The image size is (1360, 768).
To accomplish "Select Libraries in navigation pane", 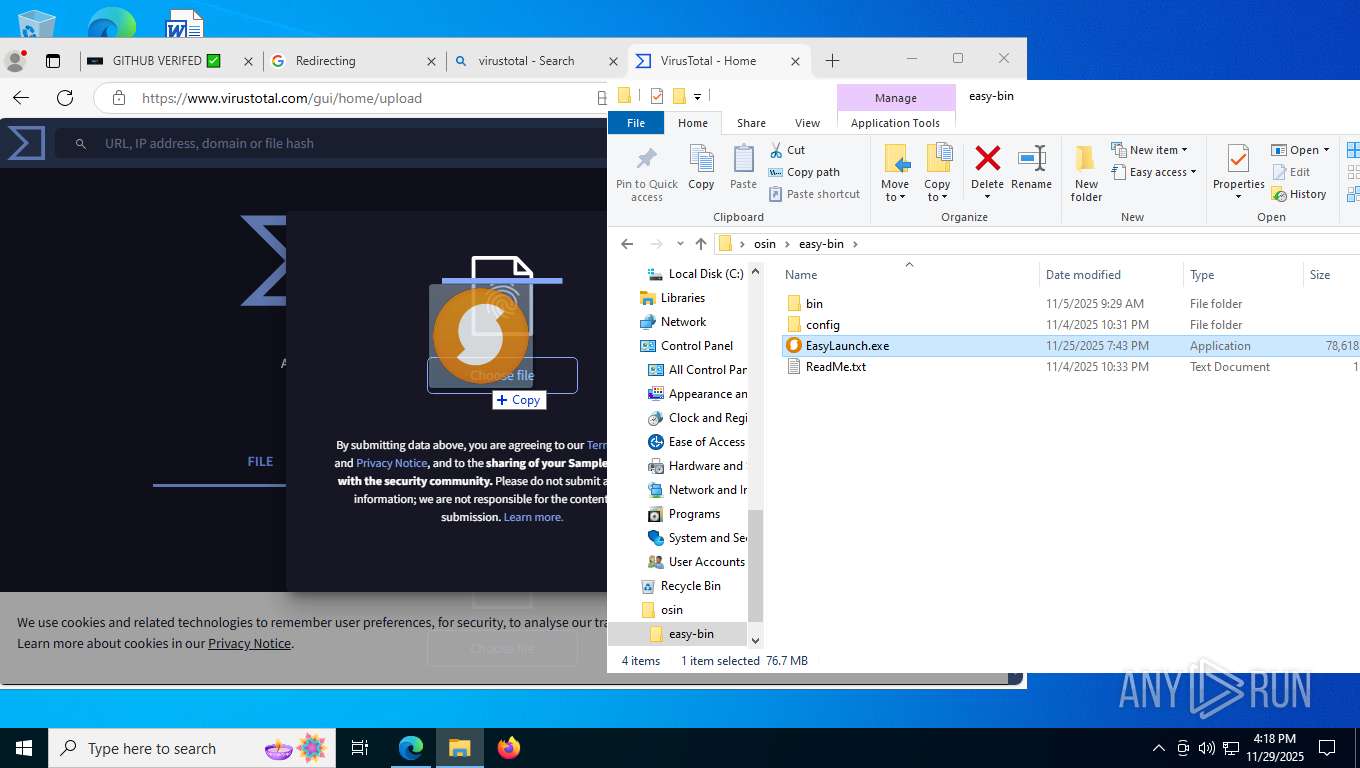I will [x=682, y=298].
